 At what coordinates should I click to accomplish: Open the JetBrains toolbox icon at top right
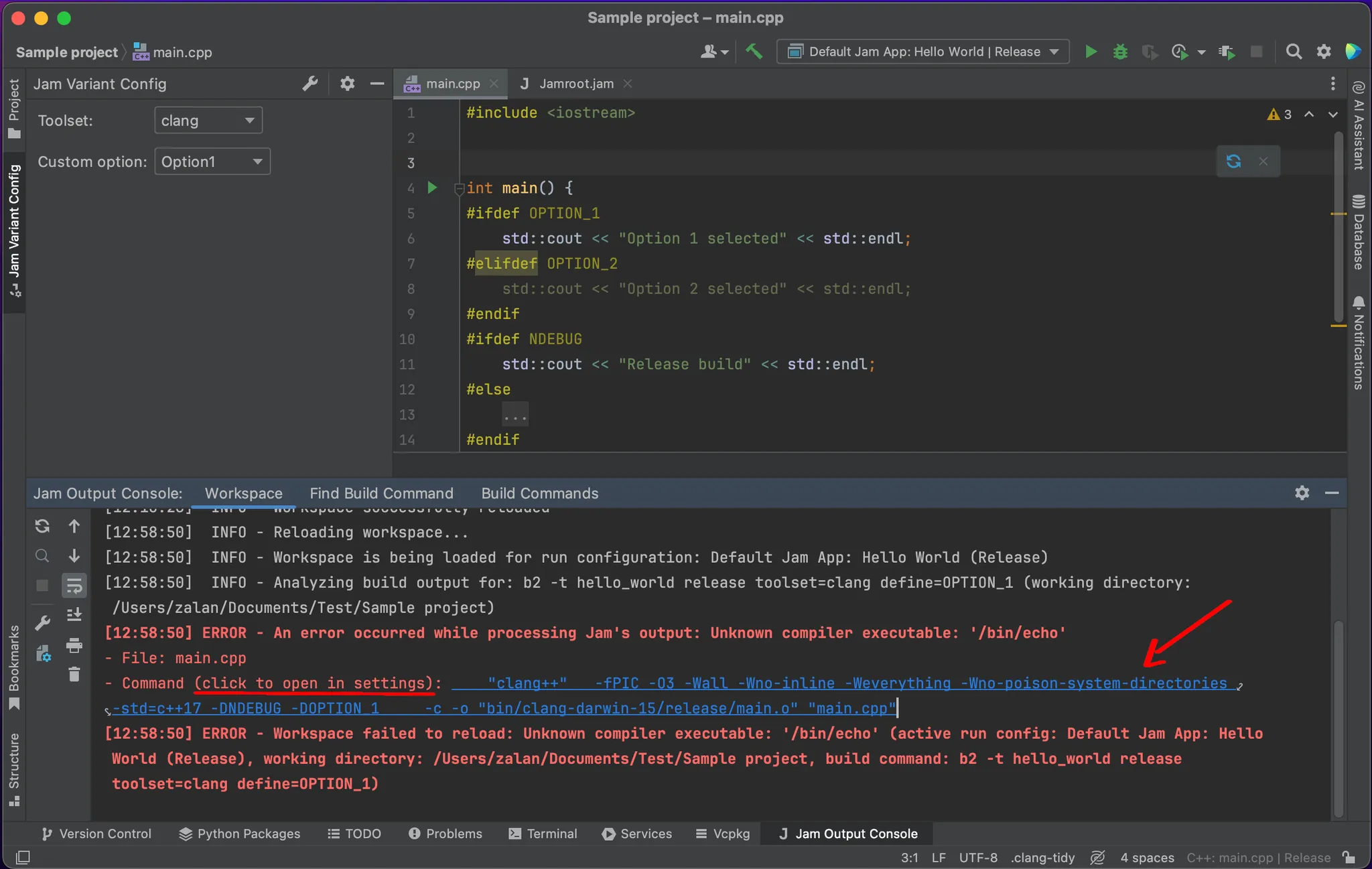tap(1353, 52)
